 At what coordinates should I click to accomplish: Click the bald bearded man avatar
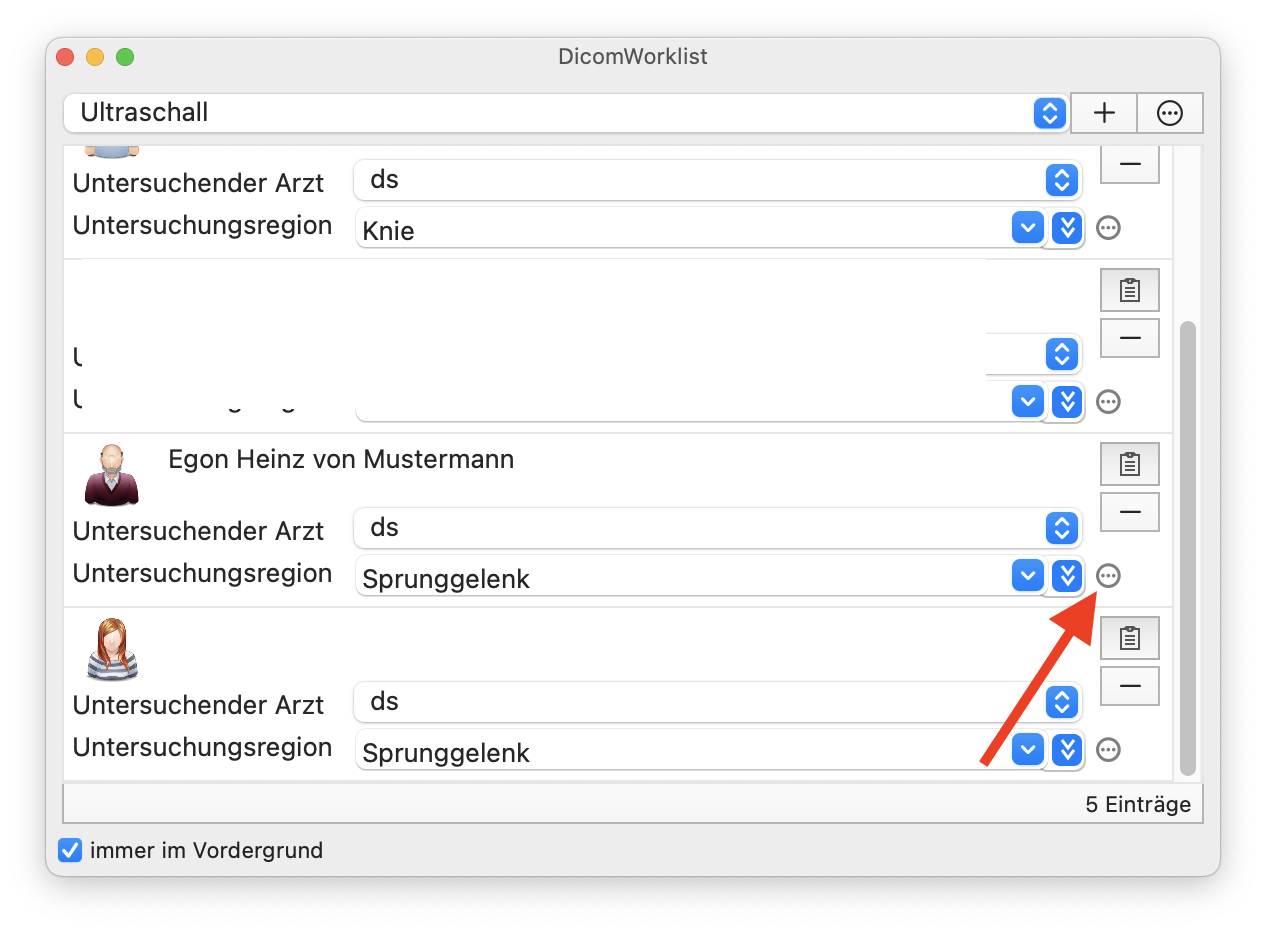(111, 475)
